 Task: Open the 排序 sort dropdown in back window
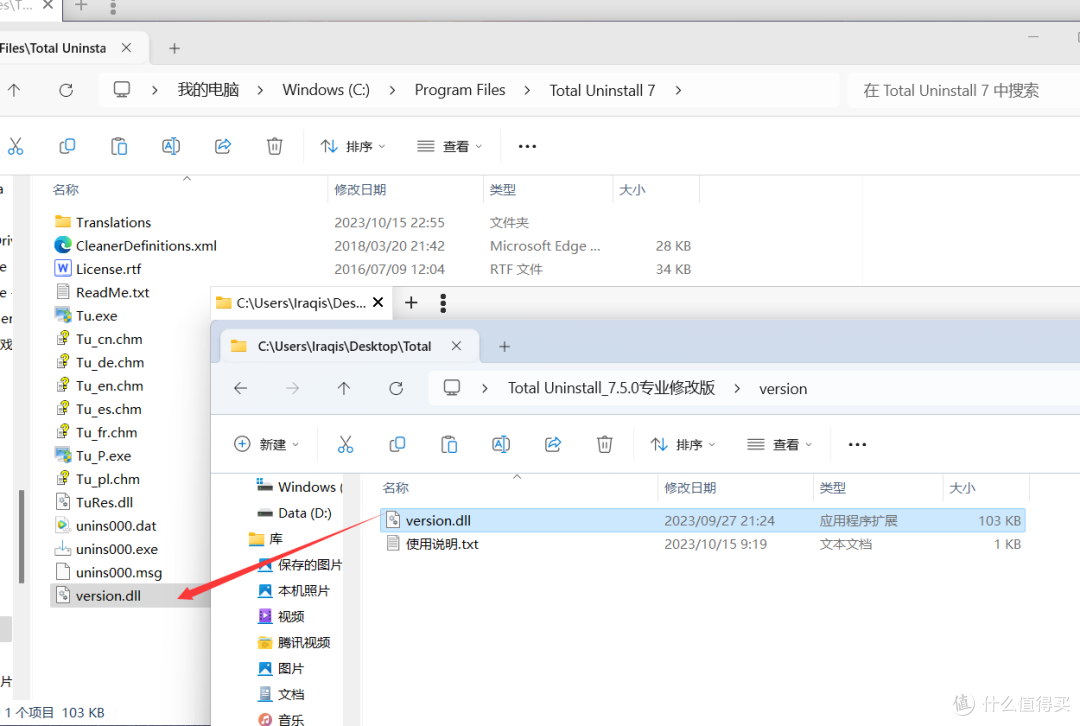353,146
